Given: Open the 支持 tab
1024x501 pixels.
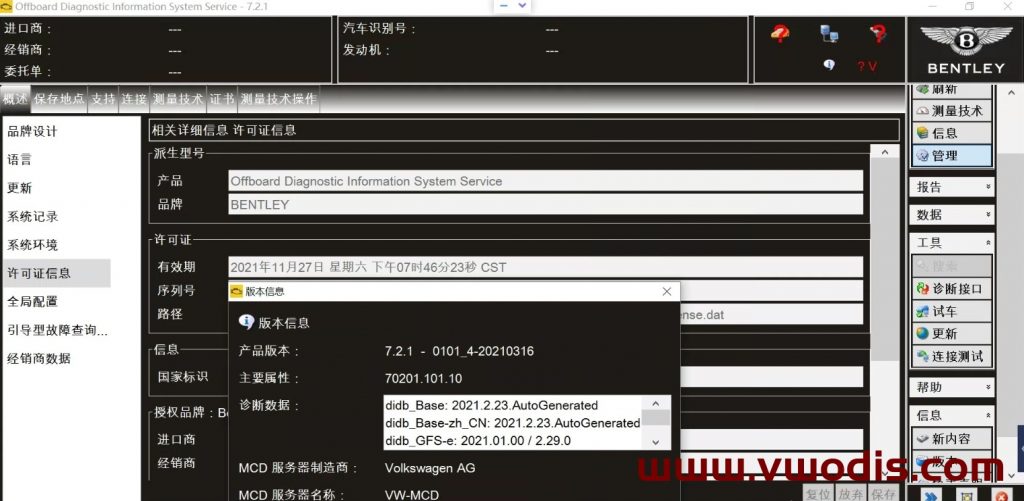Looking at the screenshot, I should (103, 99).
